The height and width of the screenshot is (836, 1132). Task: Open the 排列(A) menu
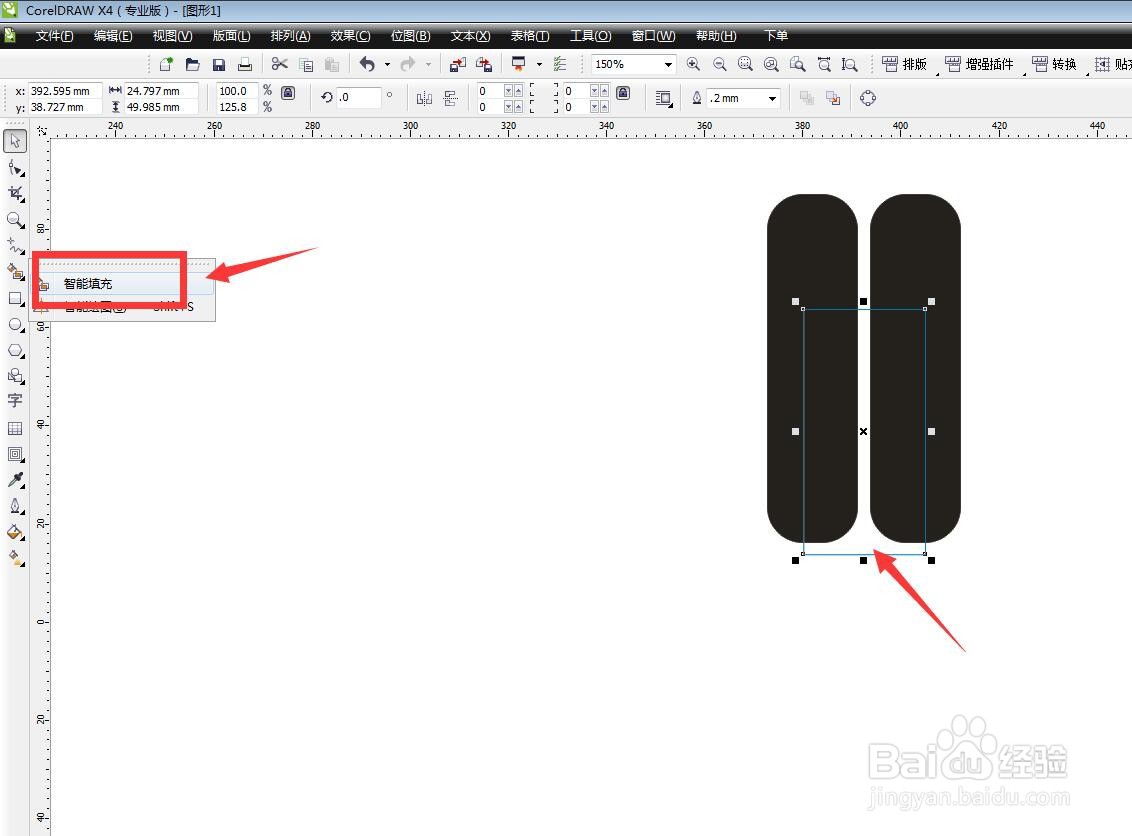[x=290, y=36]
